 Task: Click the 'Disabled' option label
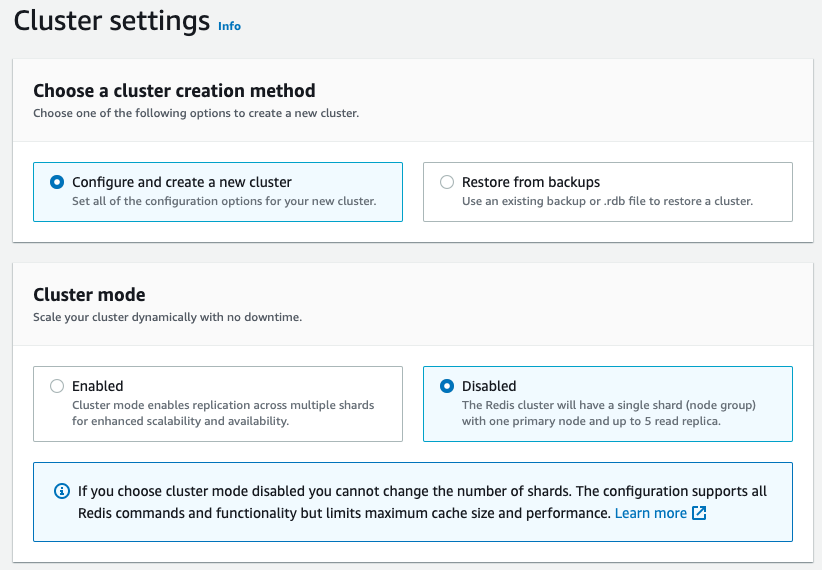tap(489, 386)
